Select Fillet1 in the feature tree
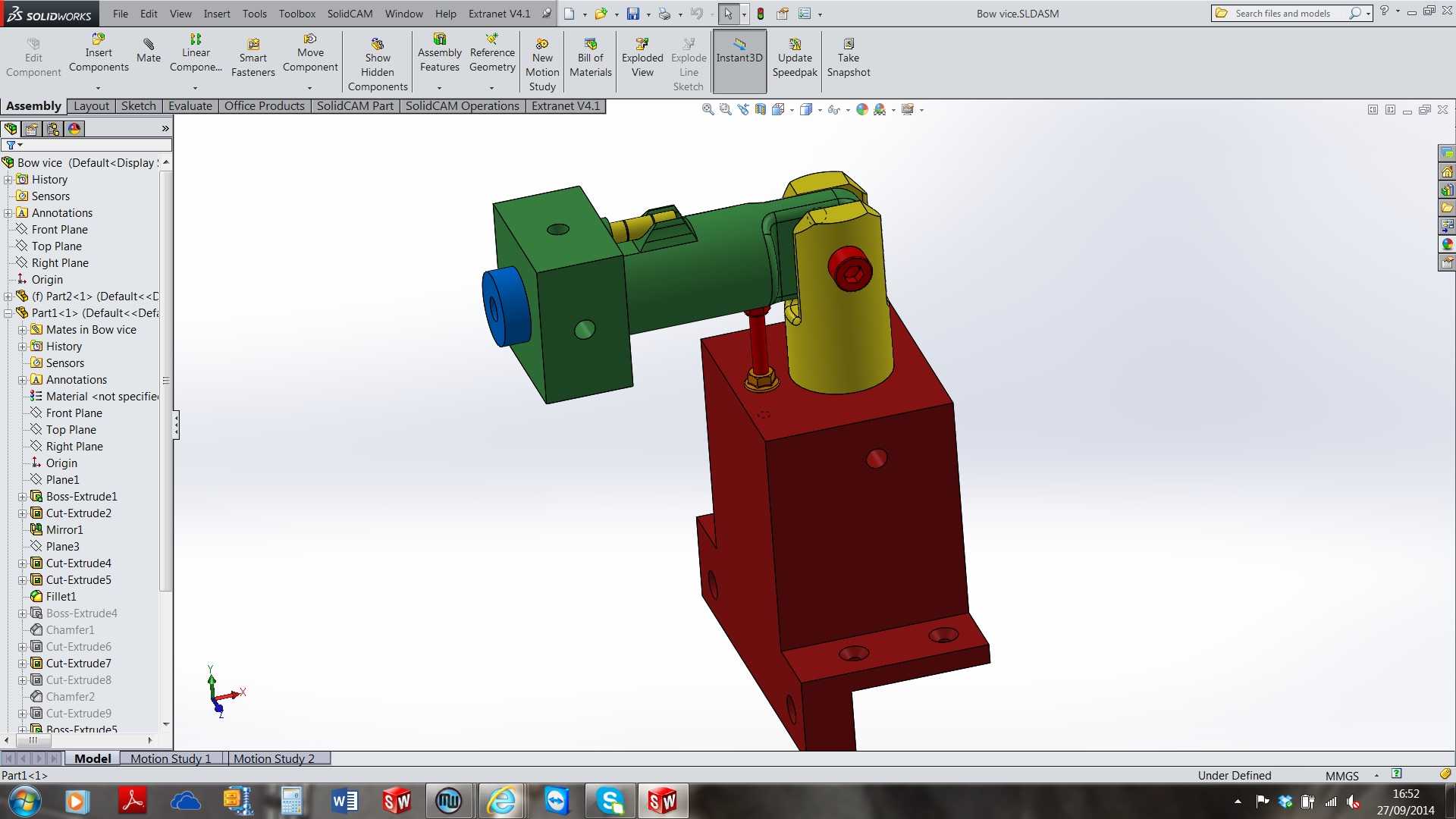 click(x=61, y=597)
